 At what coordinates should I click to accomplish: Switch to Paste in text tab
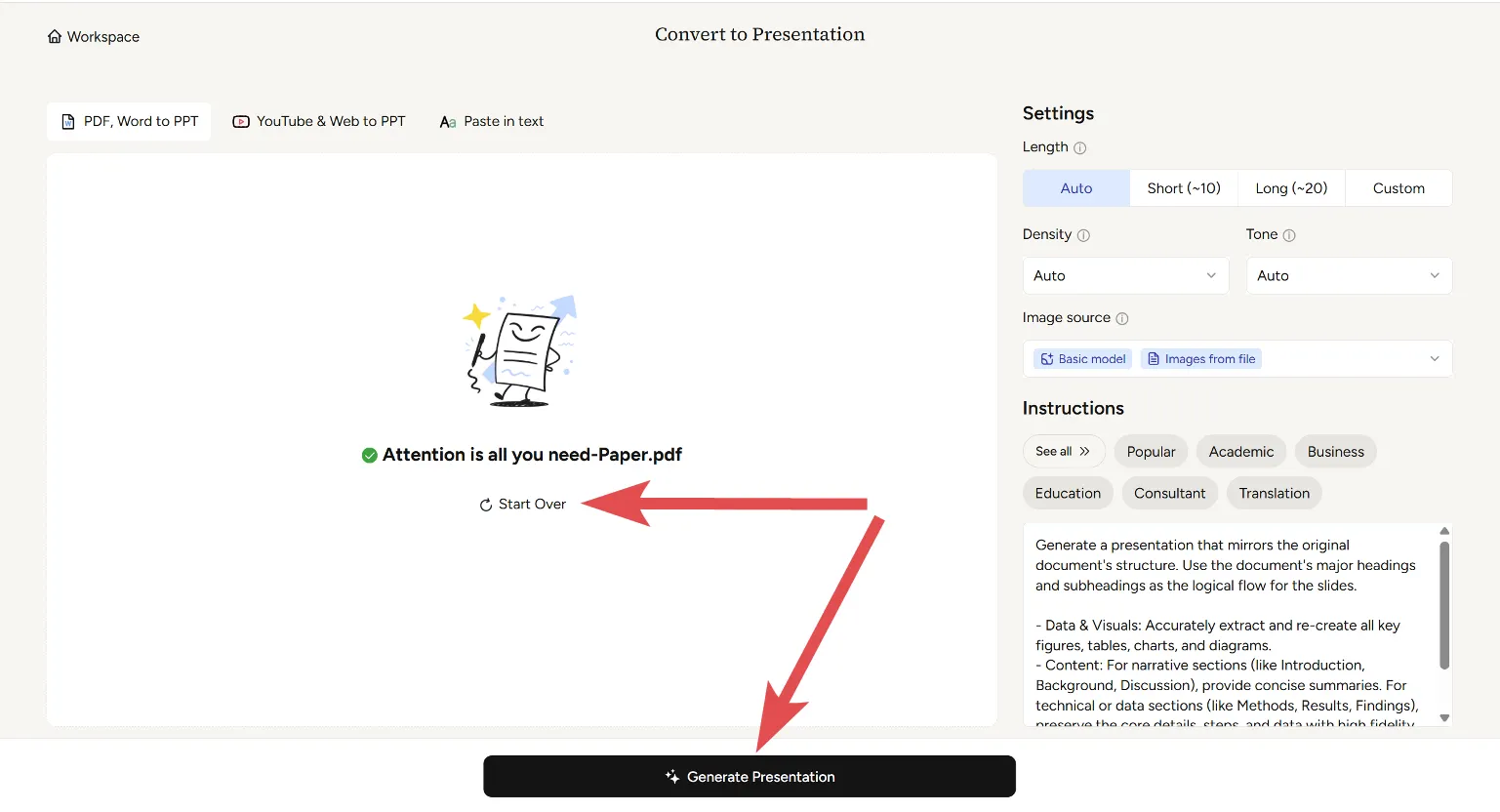[x=491, y=122]
